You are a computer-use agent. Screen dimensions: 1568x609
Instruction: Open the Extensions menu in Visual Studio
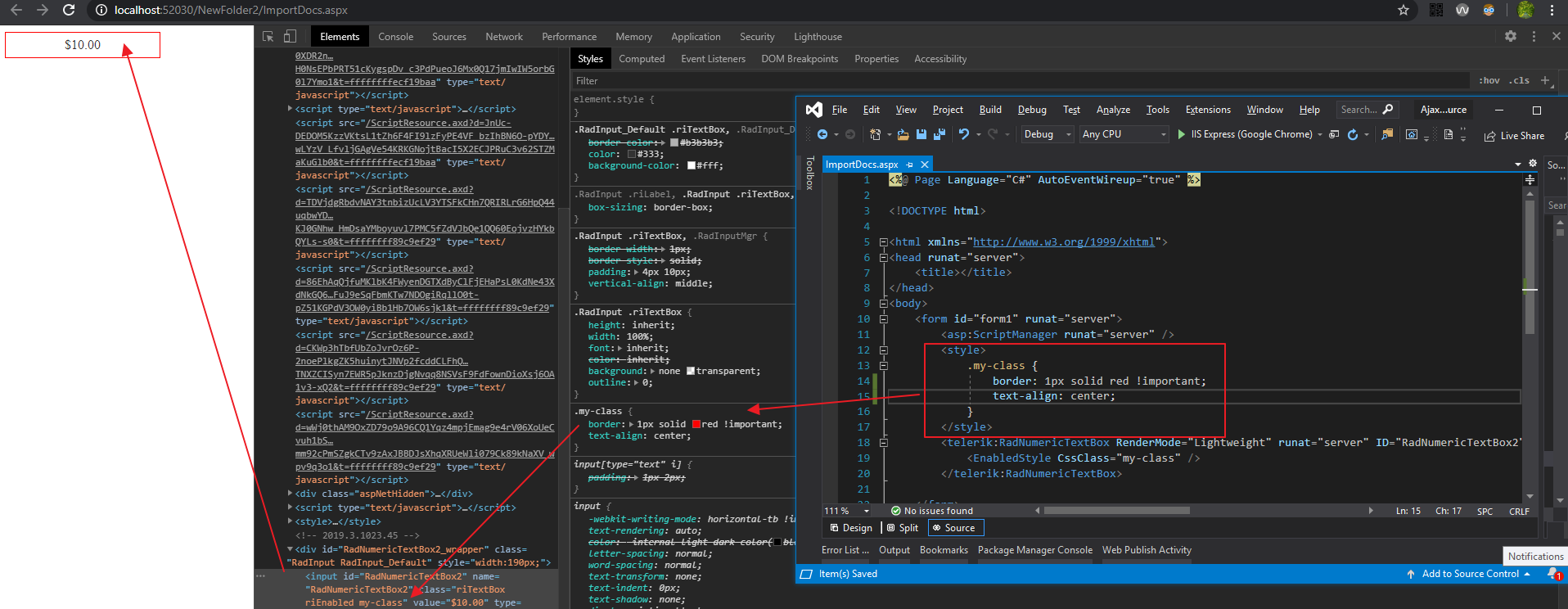1207,110
